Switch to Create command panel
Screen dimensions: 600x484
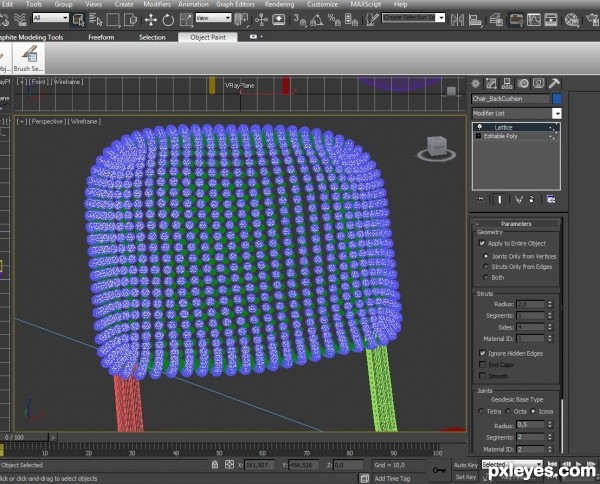(476, 83)
